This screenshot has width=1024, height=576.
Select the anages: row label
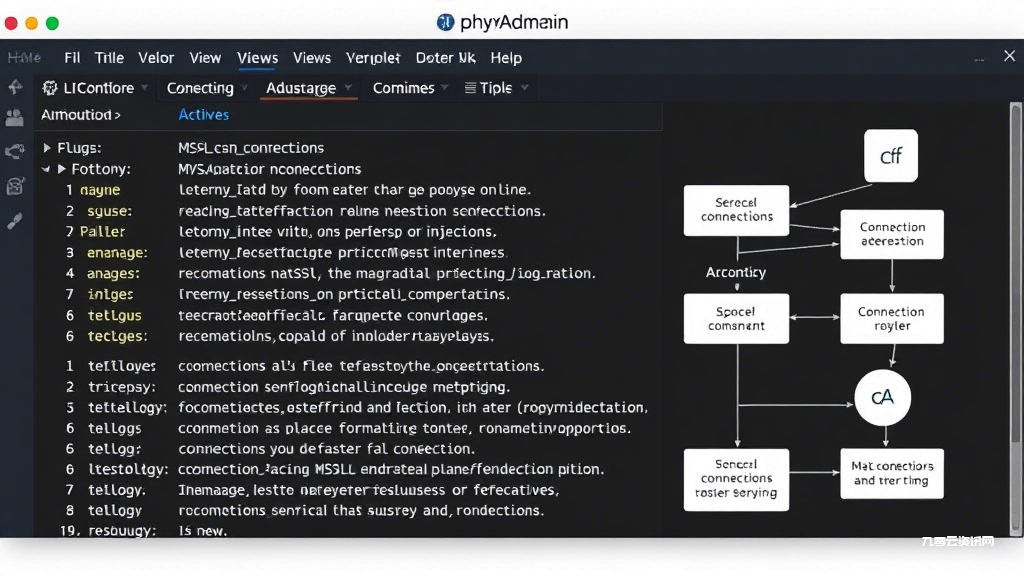point(114,274)
